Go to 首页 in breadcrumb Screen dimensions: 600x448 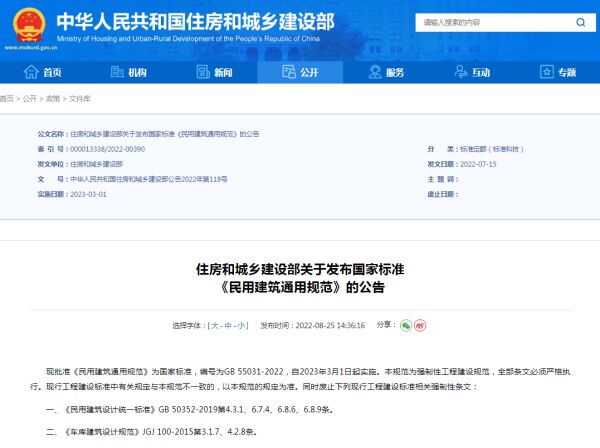[8, 98]
